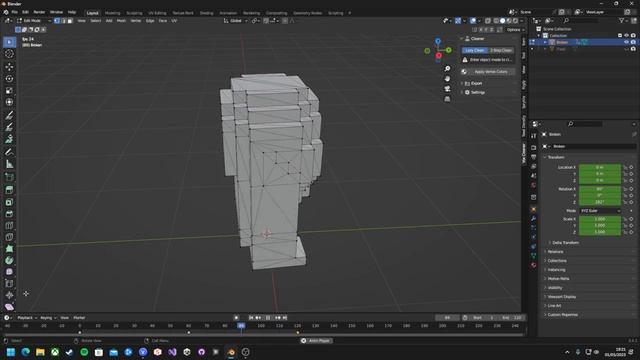Screen dimensions: 640x360
Task: Select the Loop Cut tool
Action: [9, 226]
